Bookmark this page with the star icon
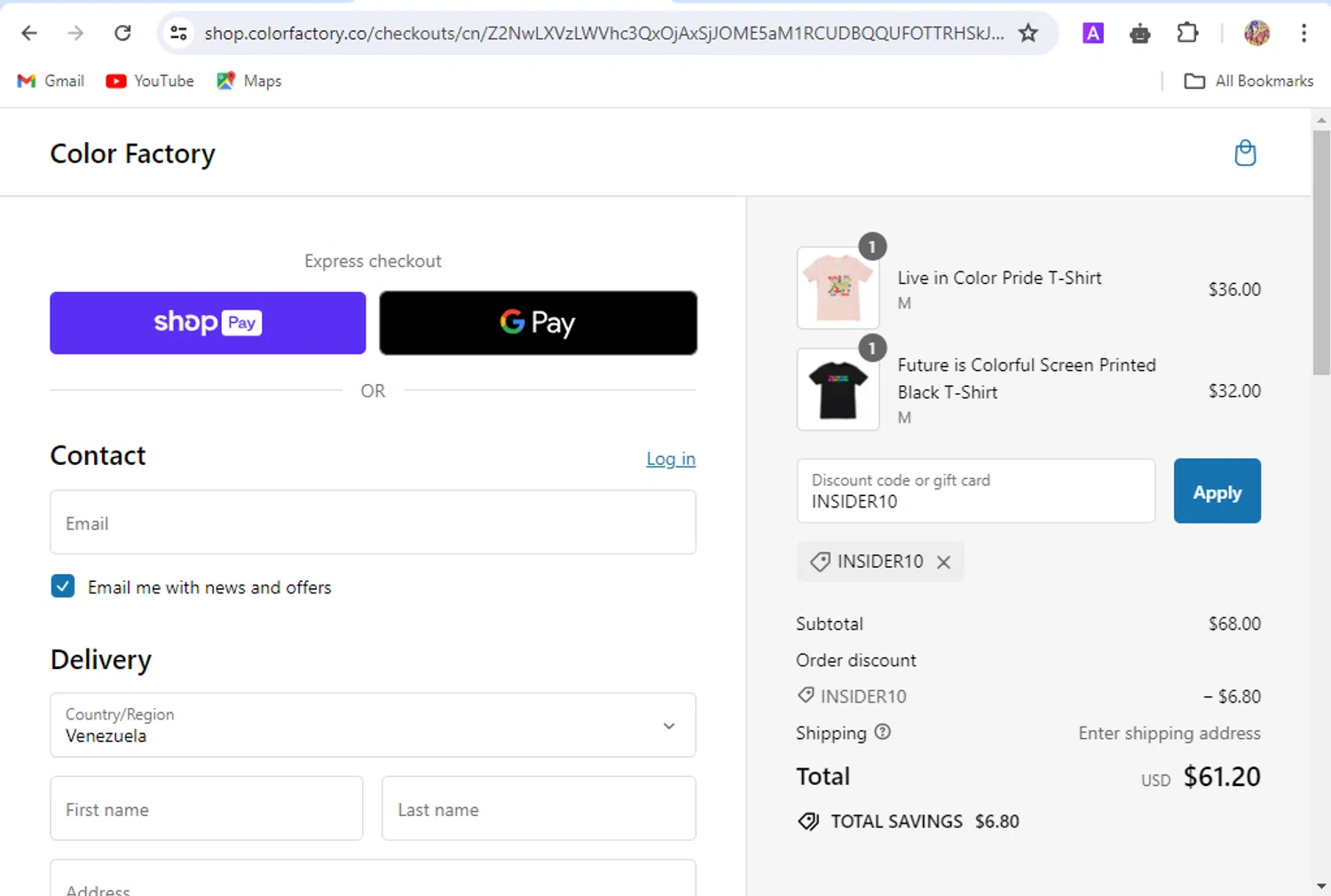The image size is (1331, 896). [1028, 33]
